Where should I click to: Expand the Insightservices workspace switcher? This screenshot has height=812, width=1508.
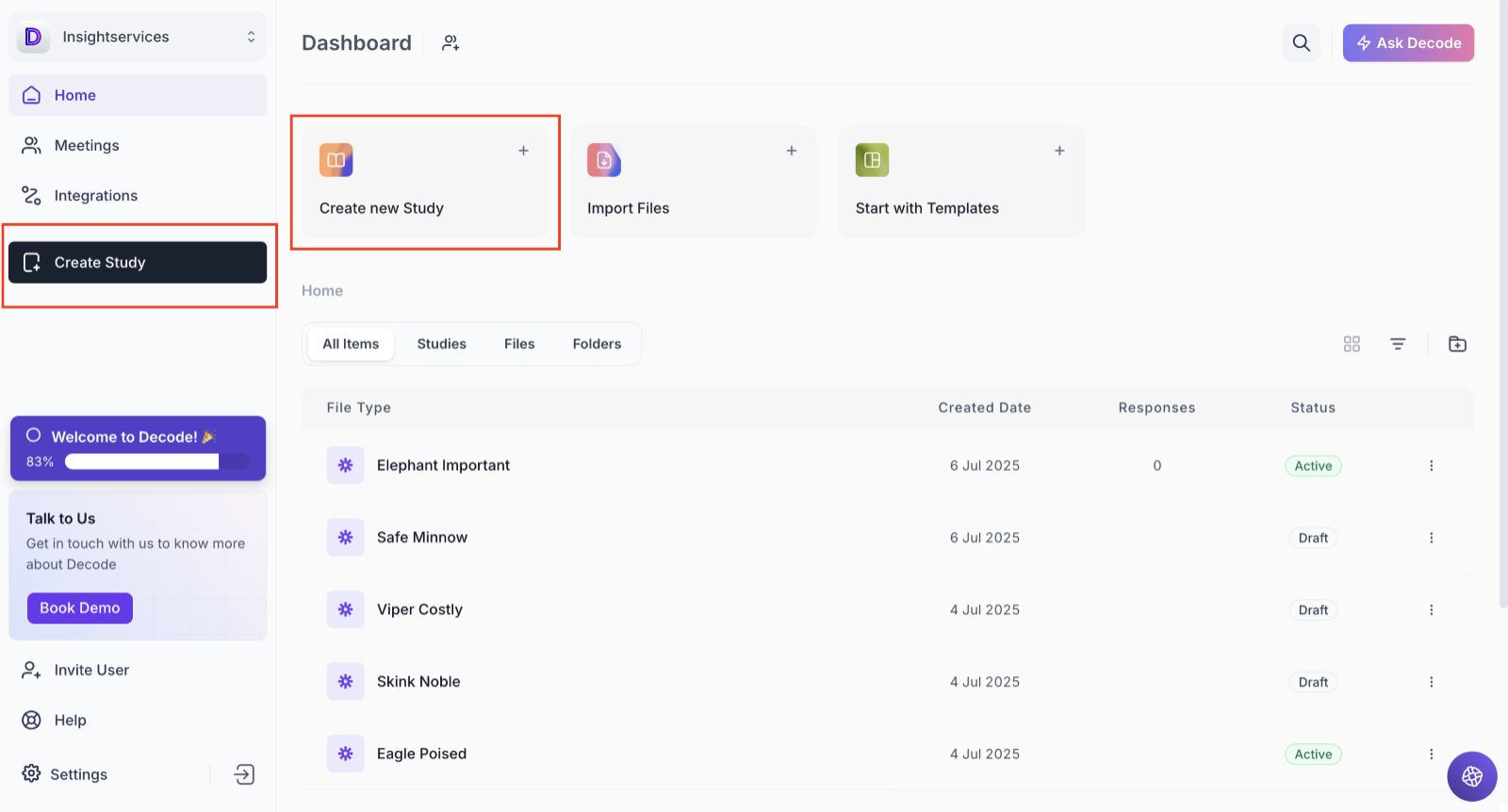tap(251, 37)
